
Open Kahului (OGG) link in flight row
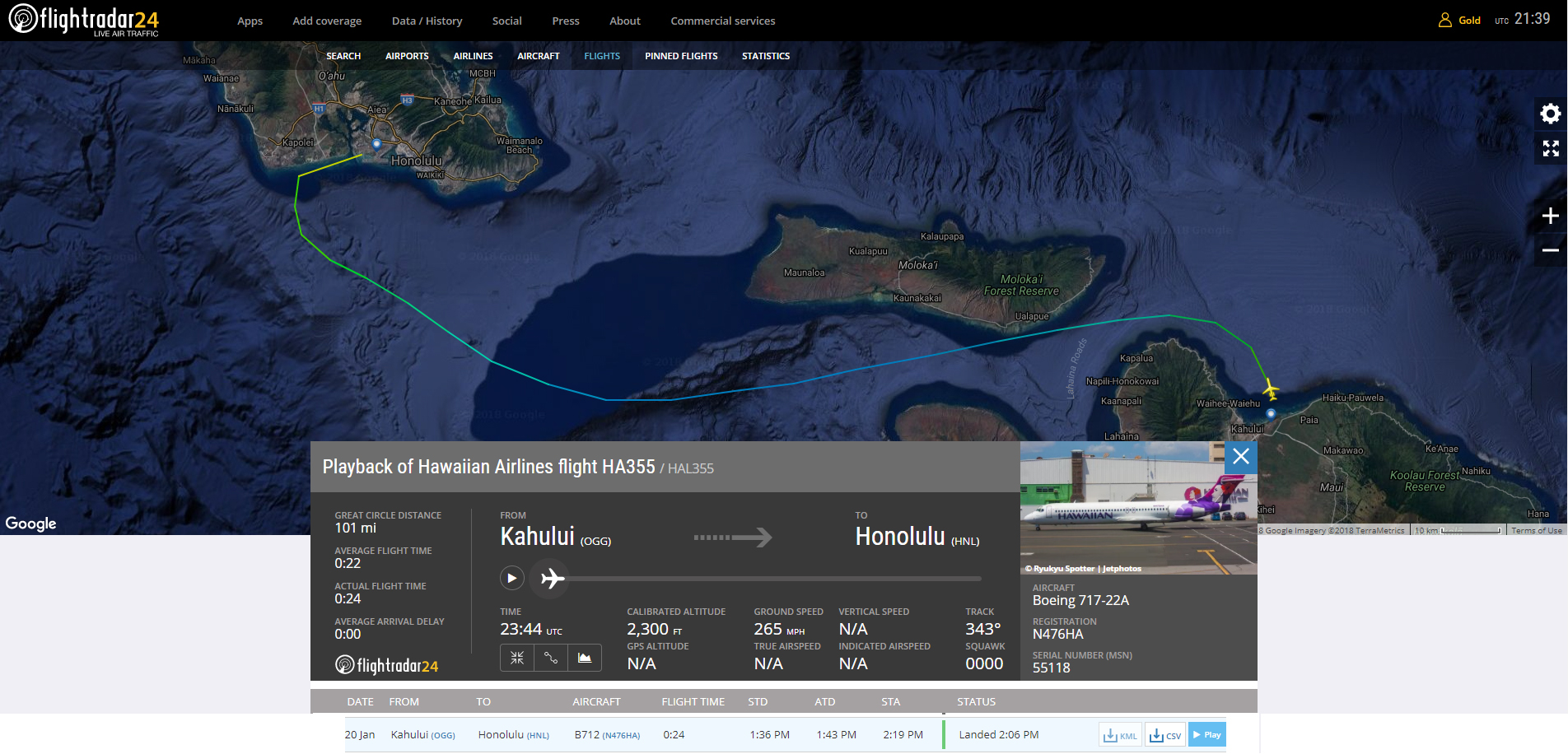pyautogui.click(x=422, y=735)
